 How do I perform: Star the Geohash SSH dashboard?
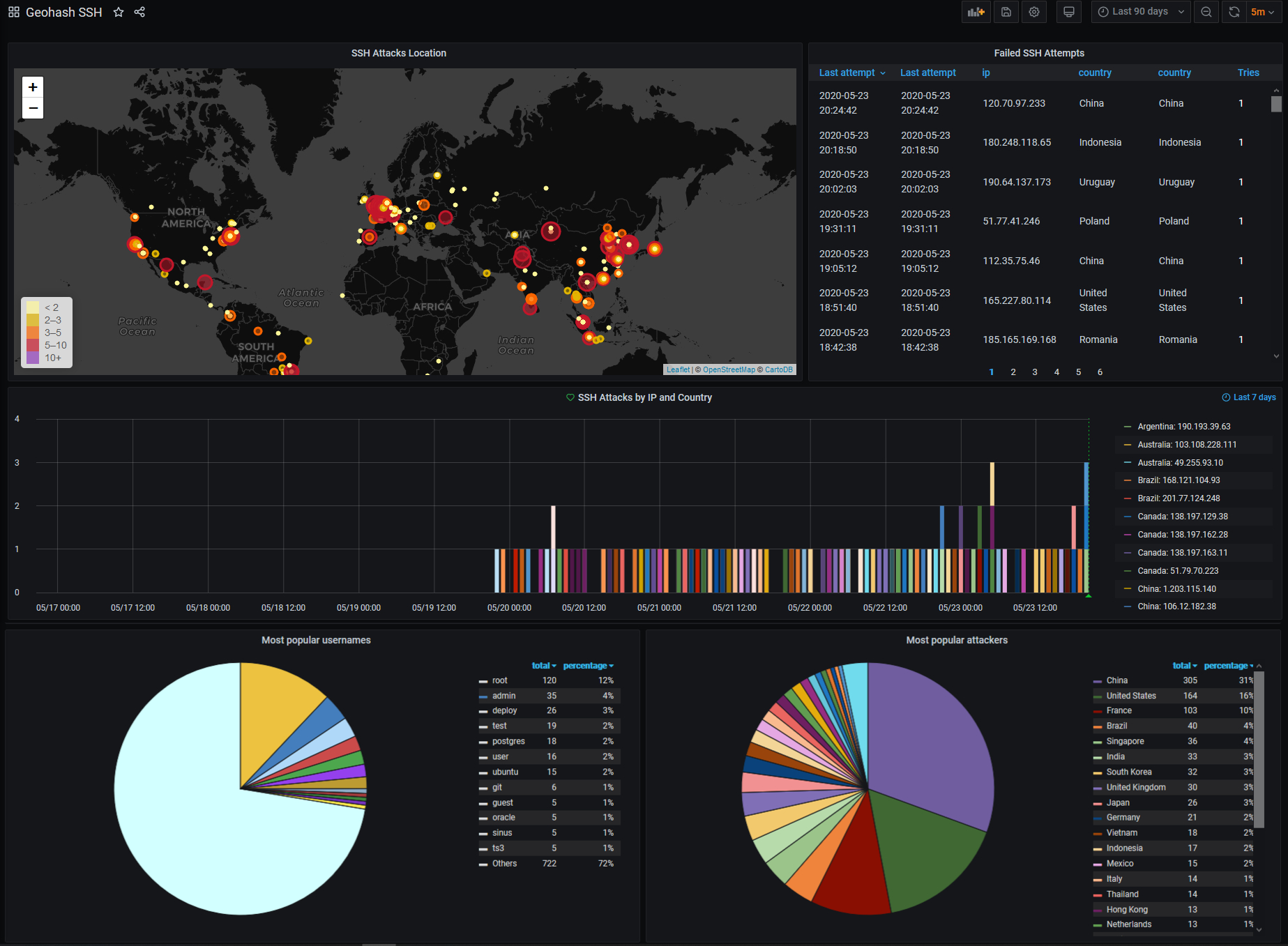(x=119, y=12)
